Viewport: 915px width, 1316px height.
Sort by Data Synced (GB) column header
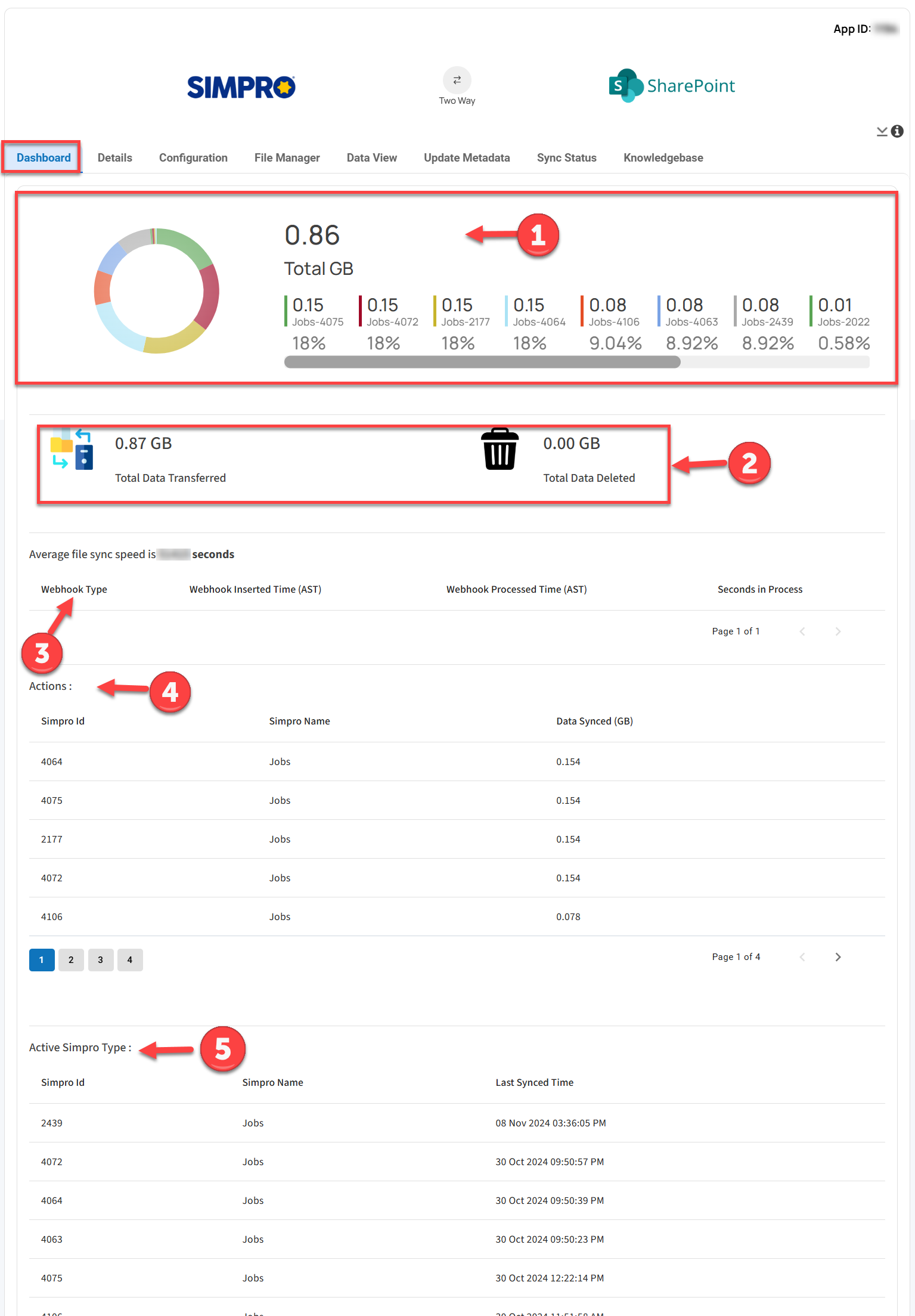point(594,721)
